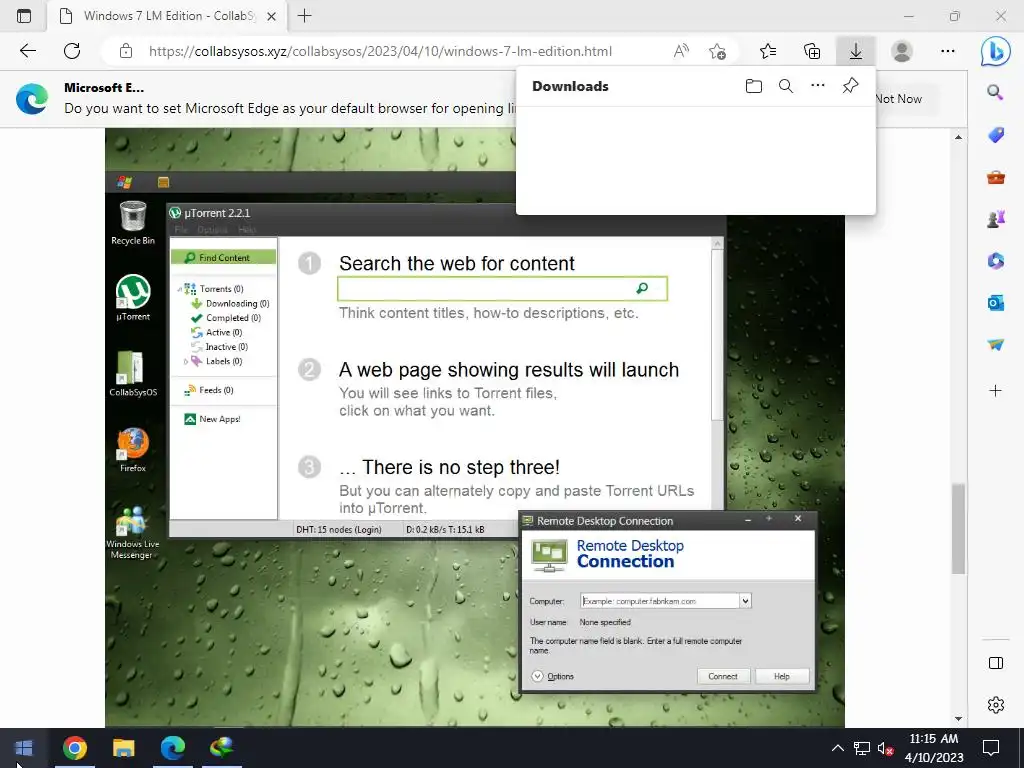Open the profile account menu
This screenshot has width=1024, height=768.
(902, 51)
